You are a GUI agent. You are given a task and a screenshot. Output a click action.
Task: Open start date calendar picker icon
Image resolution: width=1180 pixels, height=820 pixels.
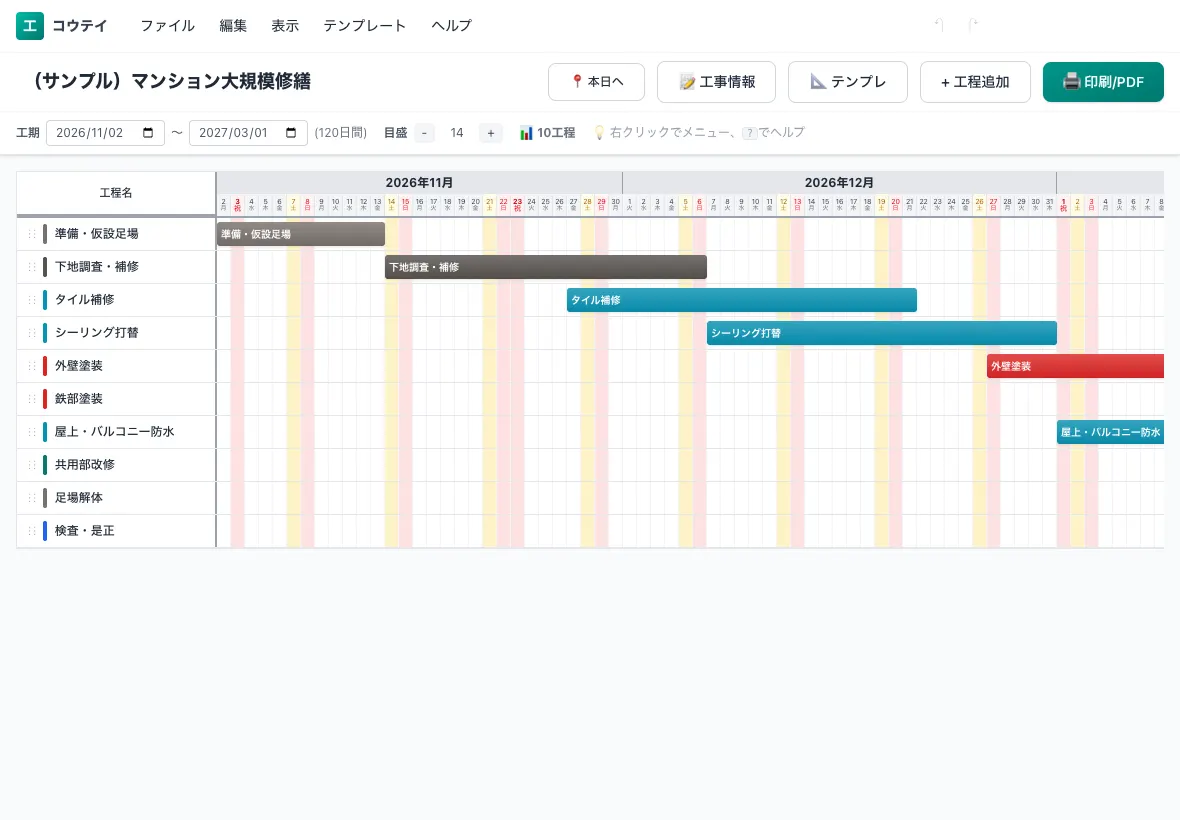pos(148,132)
